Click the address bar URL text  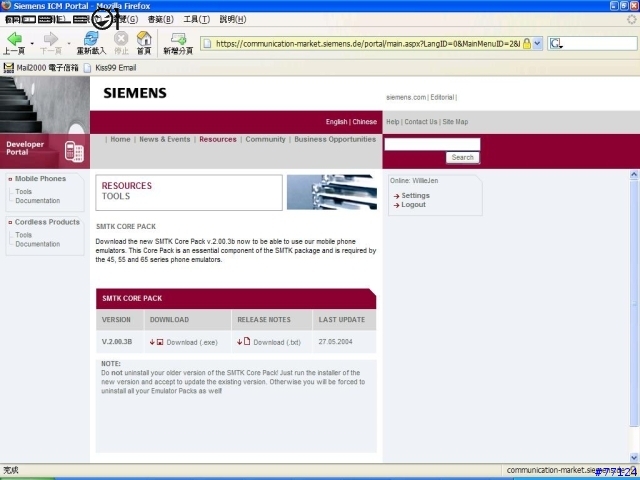click(368, 43)
